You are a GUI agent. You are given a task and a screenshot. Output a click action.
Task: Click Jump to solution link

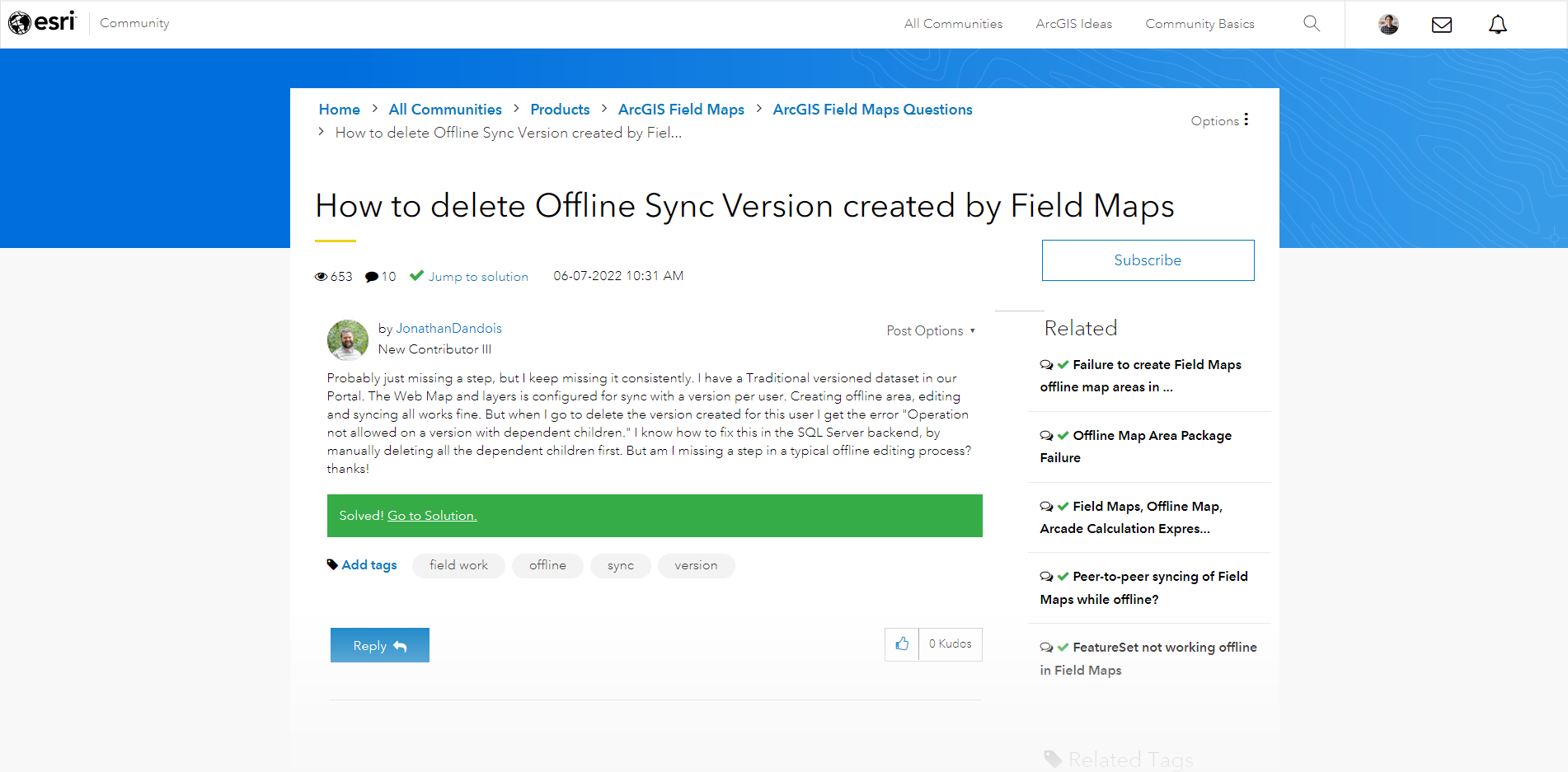point(478,277)
